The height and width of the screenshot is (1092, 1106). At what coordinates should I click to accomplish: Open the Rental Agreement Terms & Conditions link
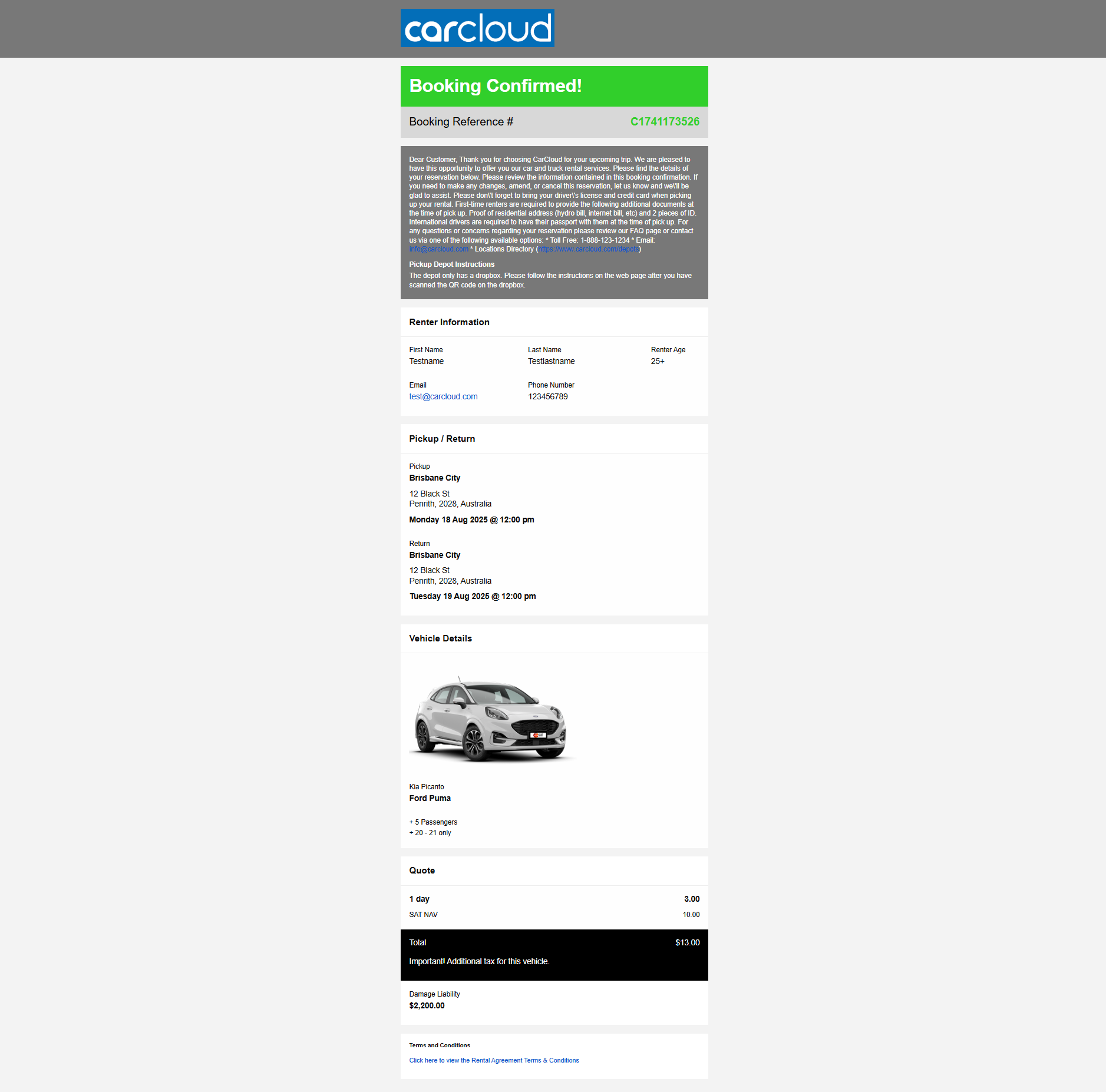[x=494, y=1060]
